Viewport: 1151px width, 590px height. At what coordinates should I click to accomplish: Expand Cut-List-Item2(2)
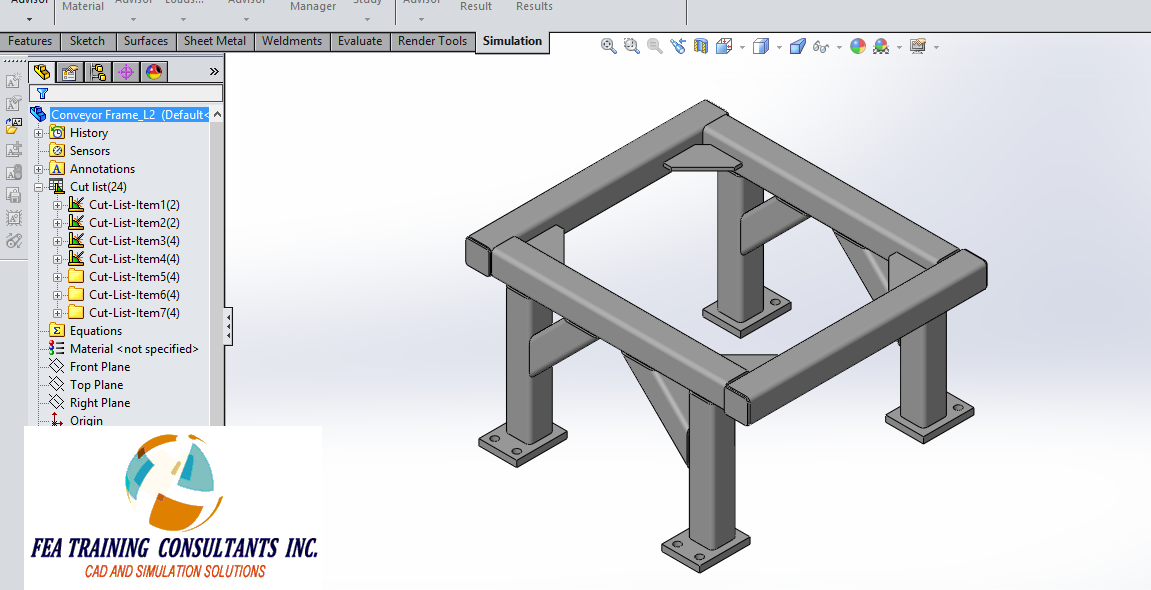(57, 223)
